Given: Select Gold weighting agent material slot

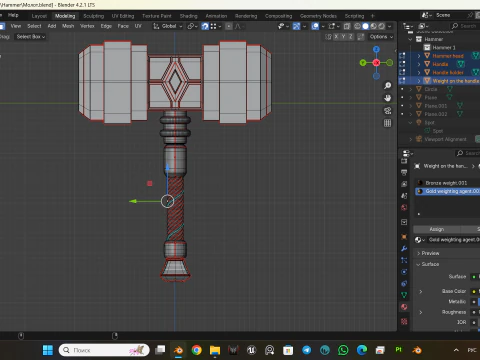Looking at the screenshot, I should [447, 191].
